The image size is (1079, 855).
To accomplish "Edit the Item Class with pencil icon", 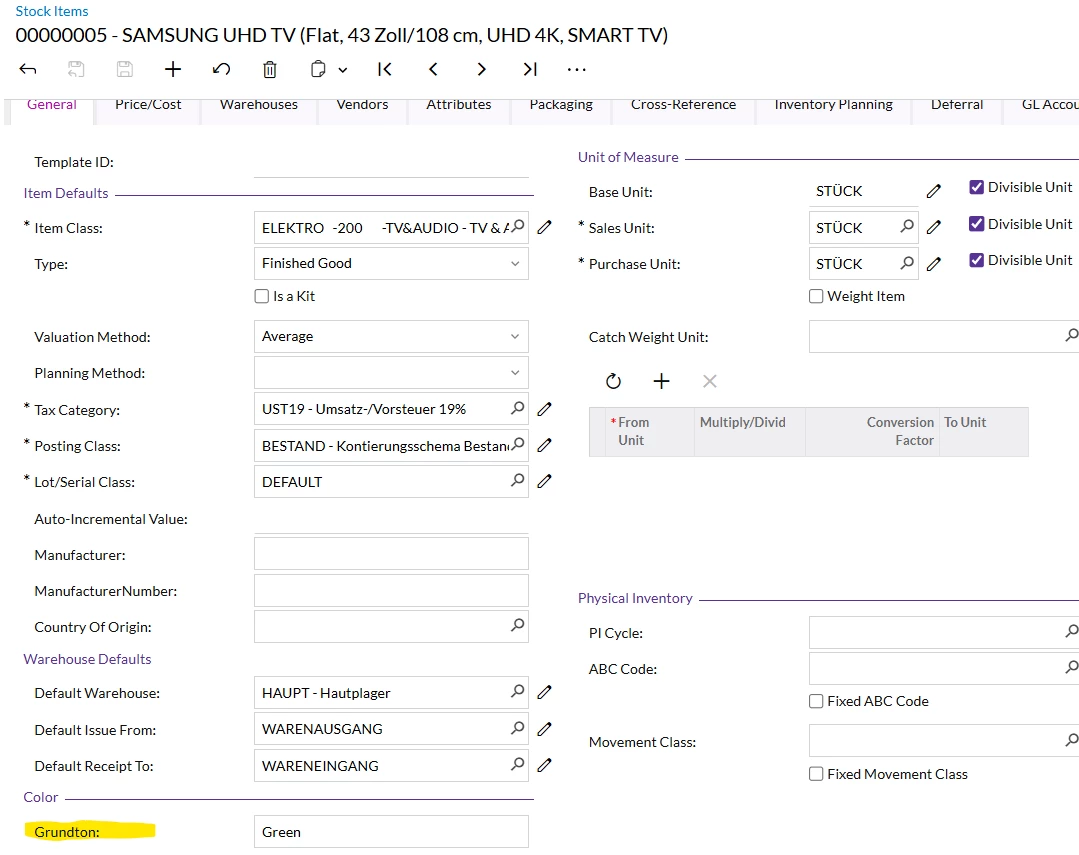I will (x=544, y=227).
